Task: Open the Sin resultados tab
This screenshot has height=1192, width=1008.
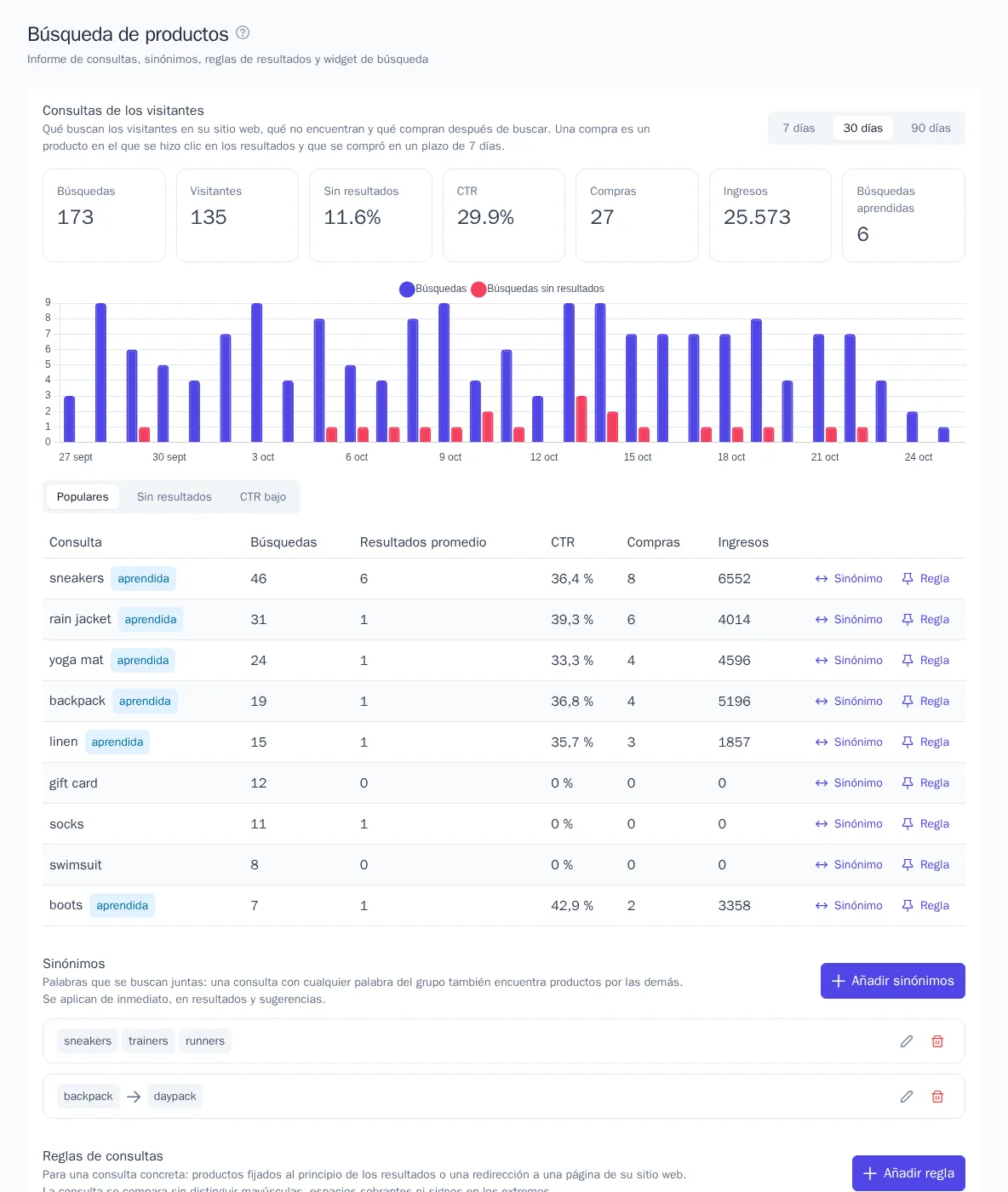Action: pyautogui.click(x=175, y=497)
